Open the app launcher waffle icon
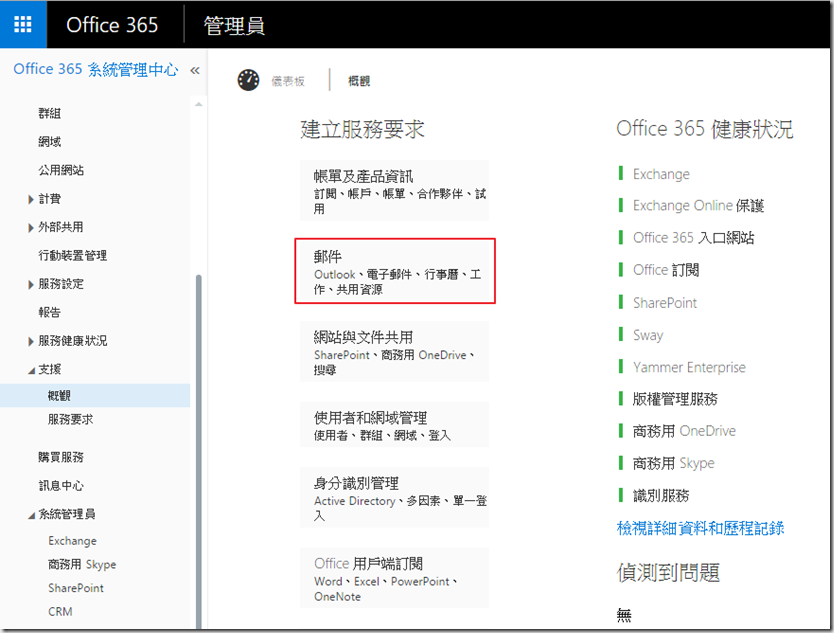 pyautogui.click(x=23, y=25)
